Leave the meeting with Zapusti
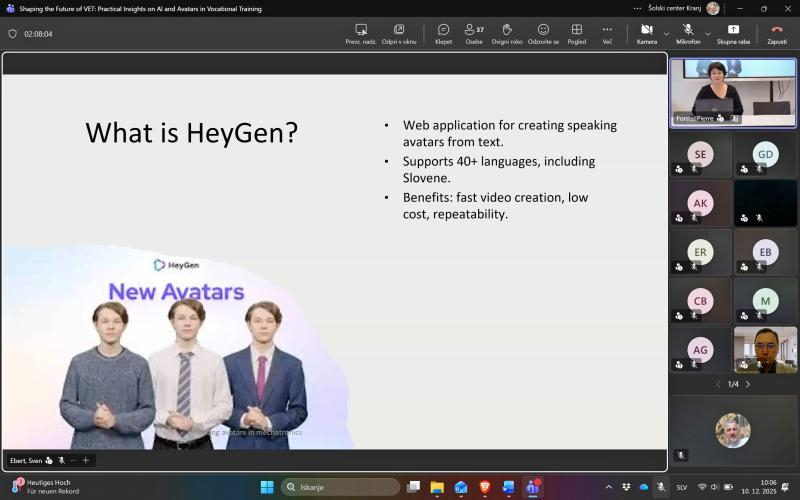This screenshot has height=500, width=800. [776, 34]
